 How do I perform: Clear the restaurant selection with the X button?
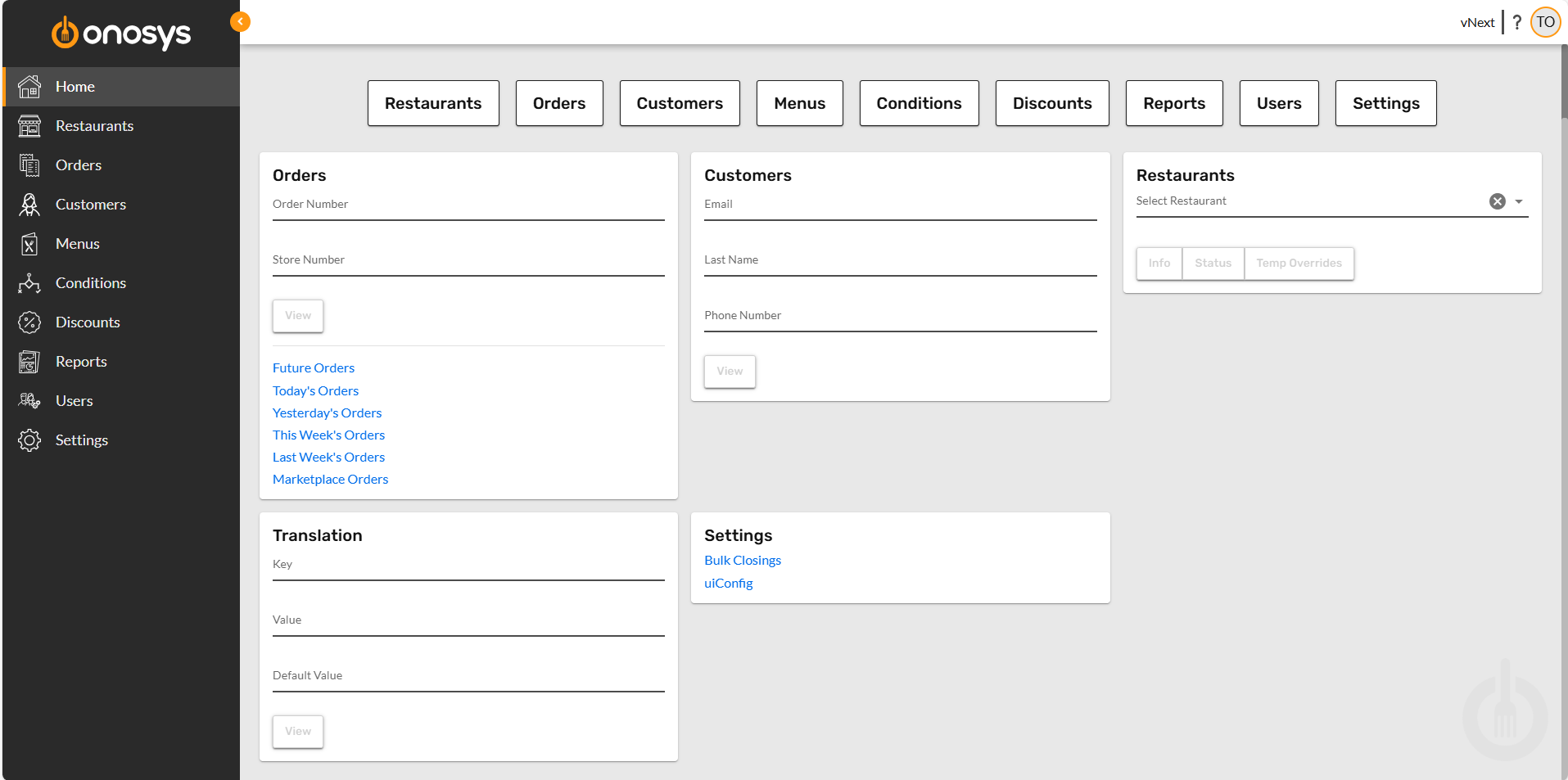pyautogui.click(x=1498, y=201)
